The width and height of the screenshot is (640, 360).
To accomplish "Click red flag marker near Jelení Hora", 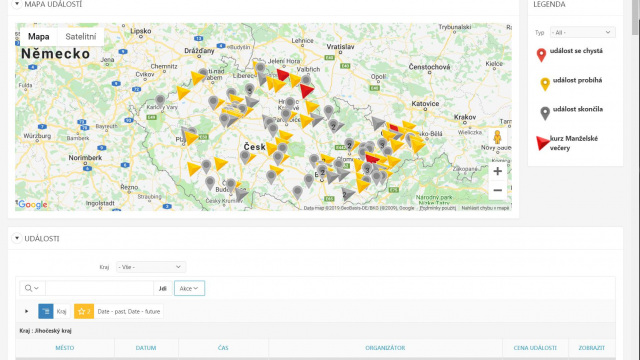I will click(282, 75).
